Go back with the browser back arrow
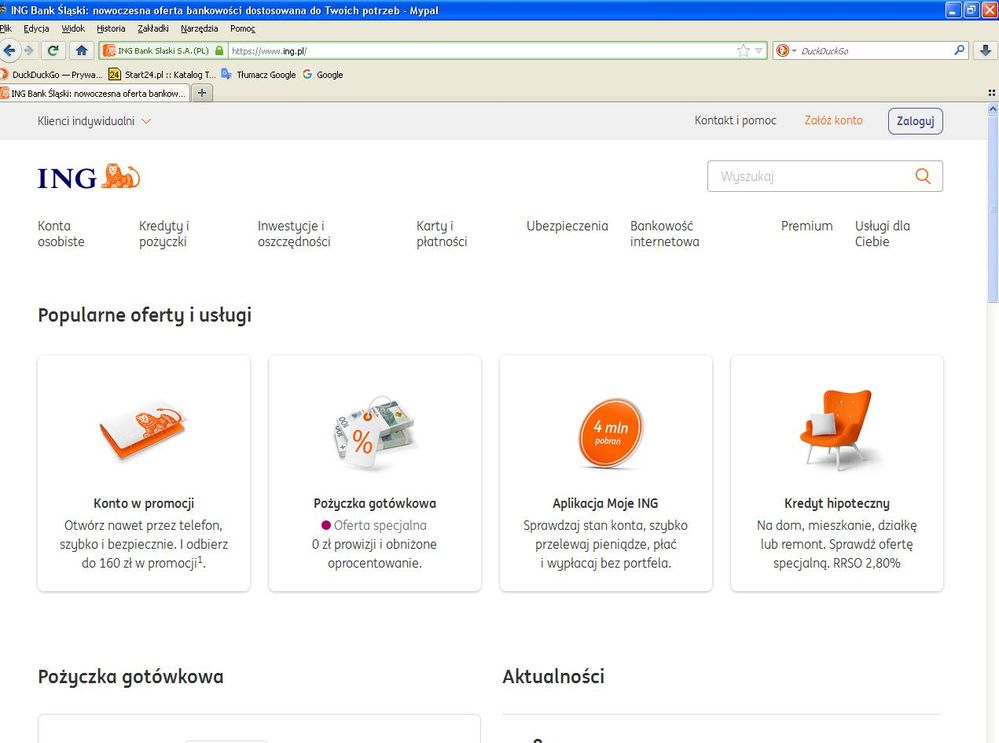Screen dimensions: 999x743 point(9,50)
